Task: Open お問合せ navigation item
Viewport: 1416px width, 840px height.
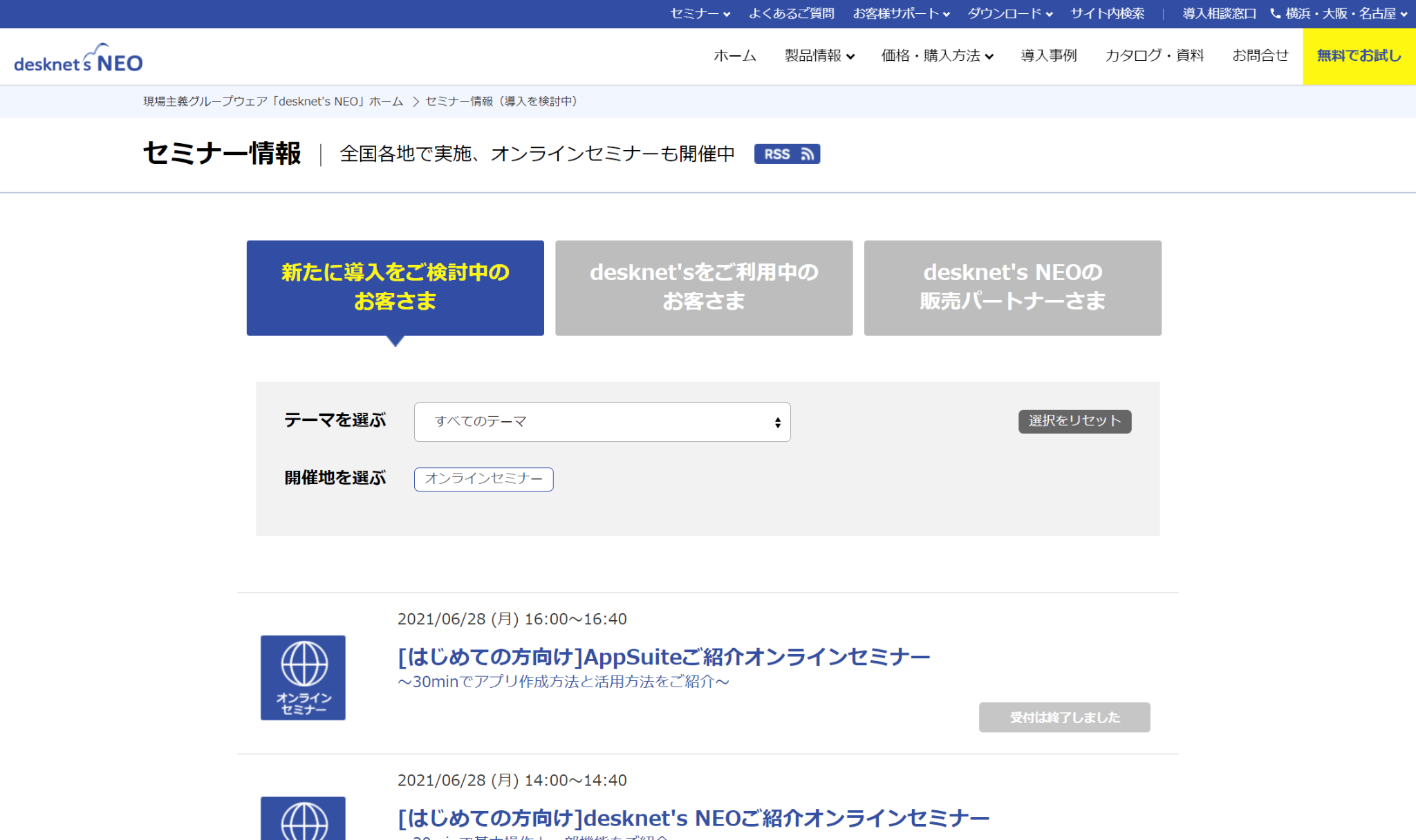Action: [x=1260, y=55]
